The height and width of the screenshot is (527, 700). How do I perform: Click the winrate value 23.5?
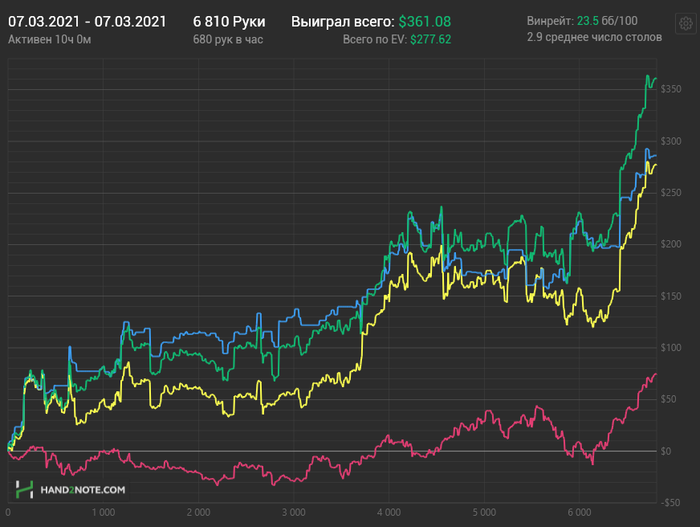(588, 21)
